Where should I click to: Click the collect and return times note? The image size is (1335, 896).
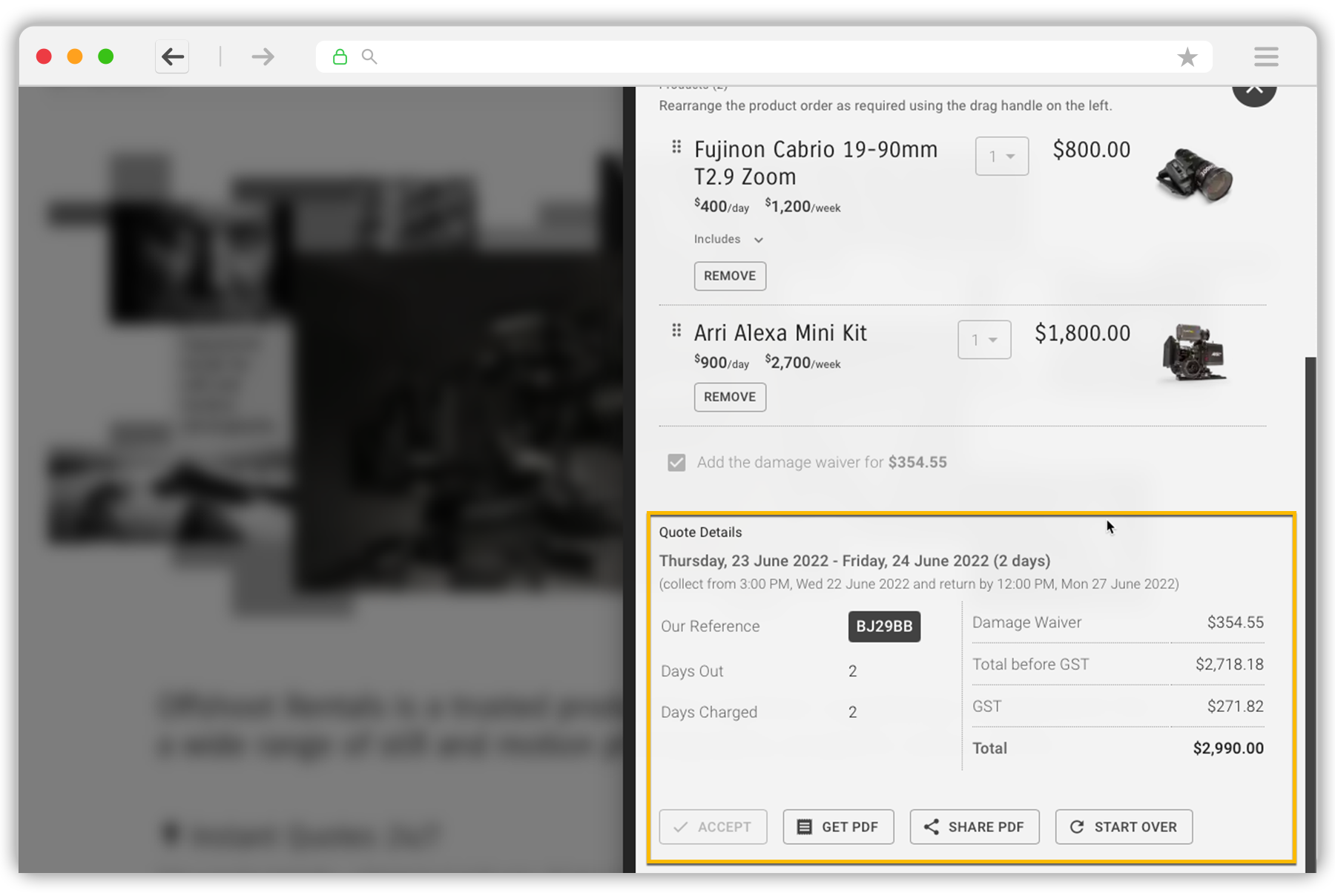(919, 584)
